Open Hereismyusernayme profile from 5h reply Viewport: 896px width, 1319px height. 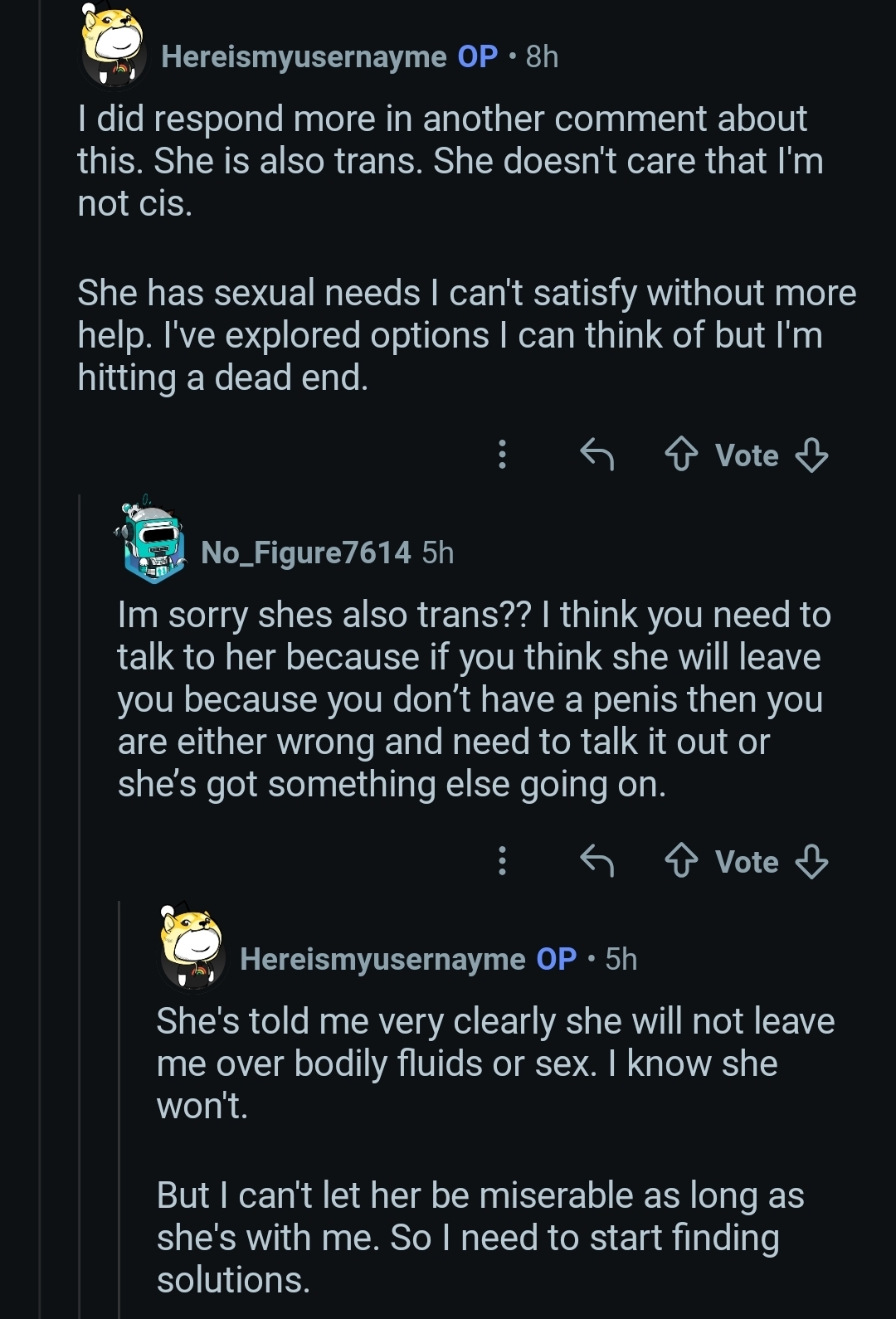382,959
